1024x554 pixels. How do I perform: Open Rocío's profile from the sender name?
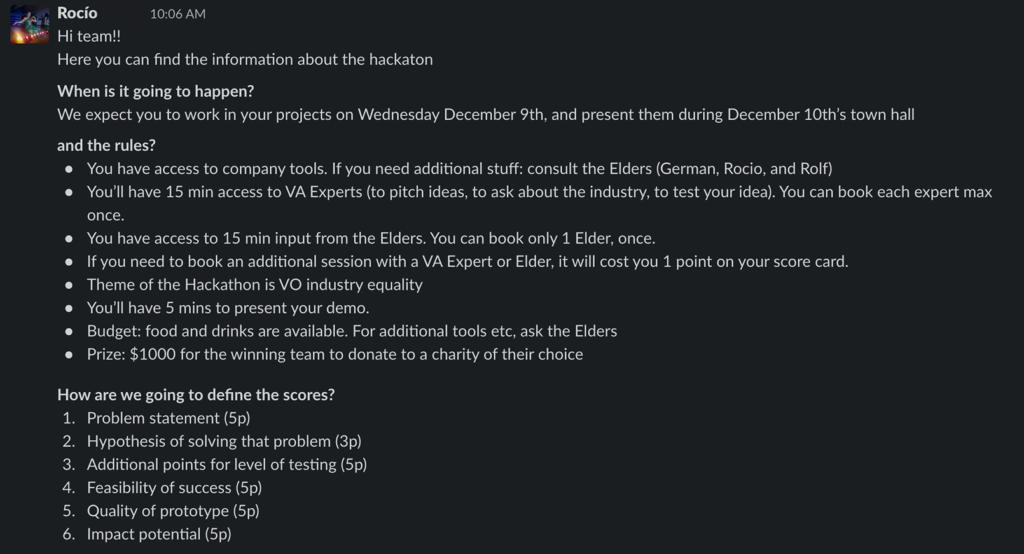click(x=77, y=13)
